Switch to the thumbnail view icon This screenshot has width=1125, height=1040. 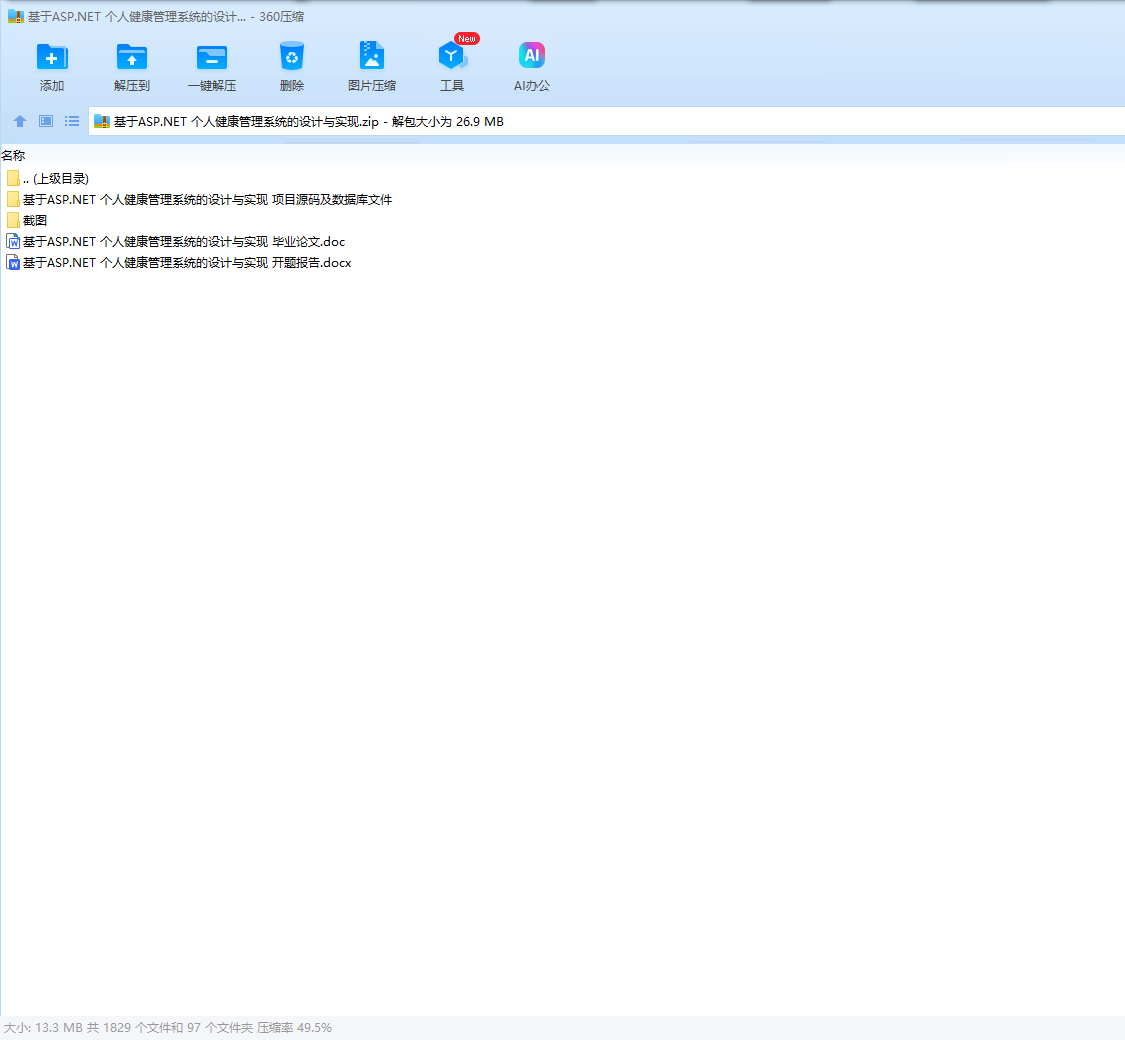pyautogui.click(x=46, y=121)
